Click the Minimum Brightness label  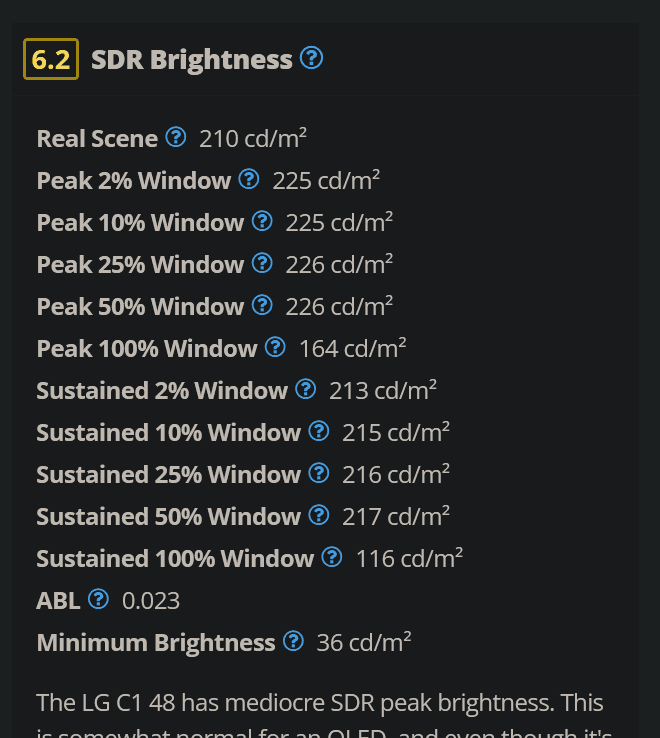pyautogui.click(x=155, y=643)
